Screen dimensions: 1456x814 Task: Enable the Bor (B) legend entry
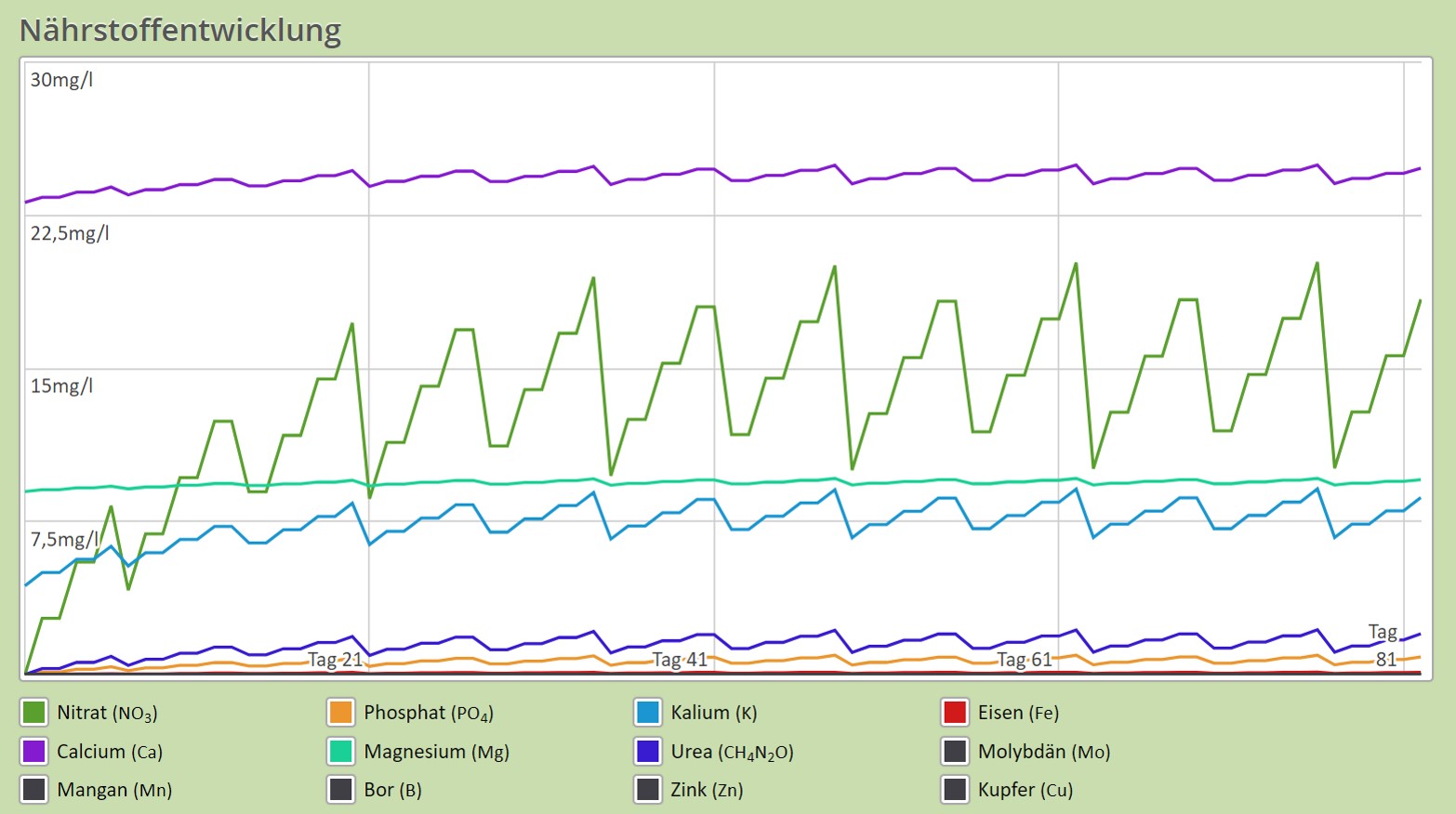pos(341,789)
